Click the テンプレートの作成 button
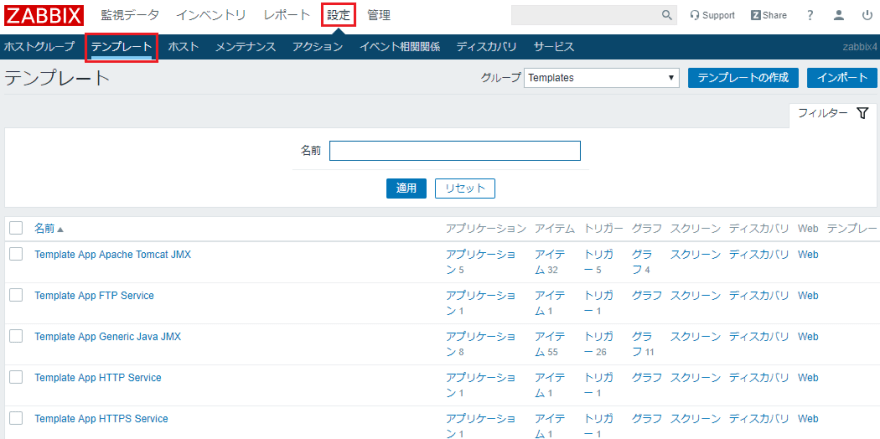This screenshot has height=439, width=880. point(743,78)
